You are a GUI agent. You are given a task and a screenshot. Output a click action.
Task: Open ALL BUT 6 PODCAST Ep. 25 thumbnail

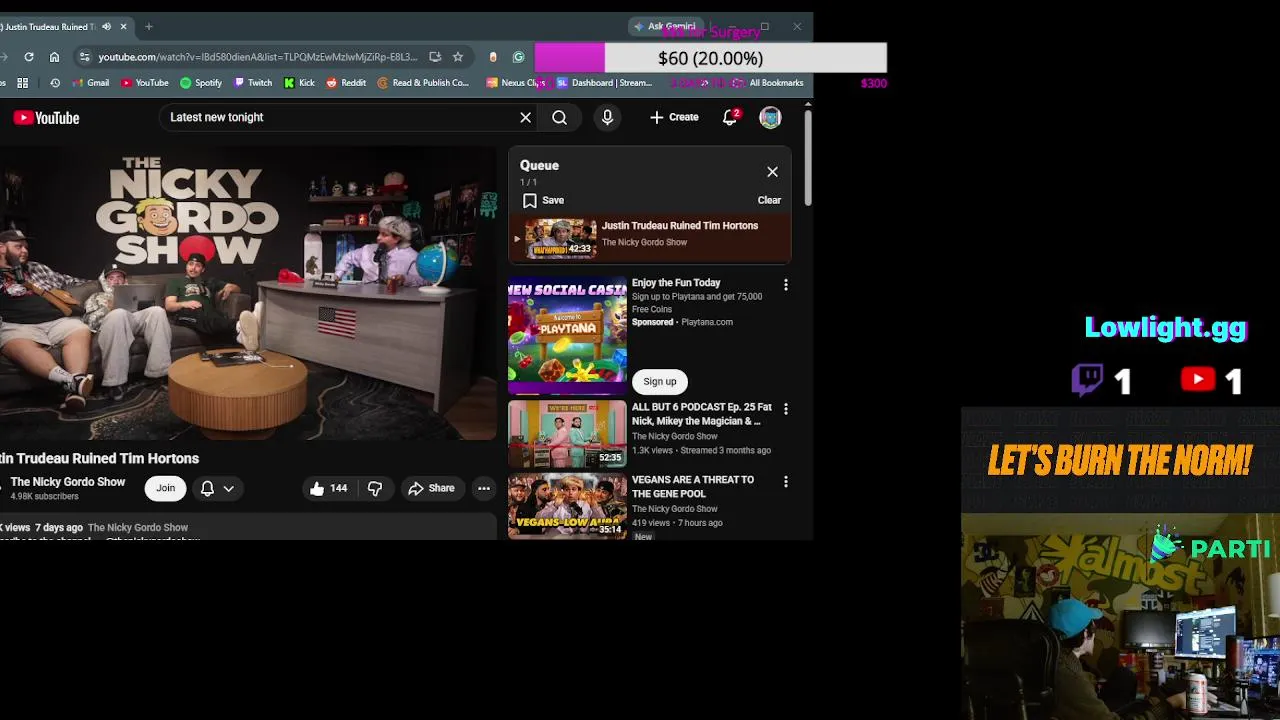(567, 434)
